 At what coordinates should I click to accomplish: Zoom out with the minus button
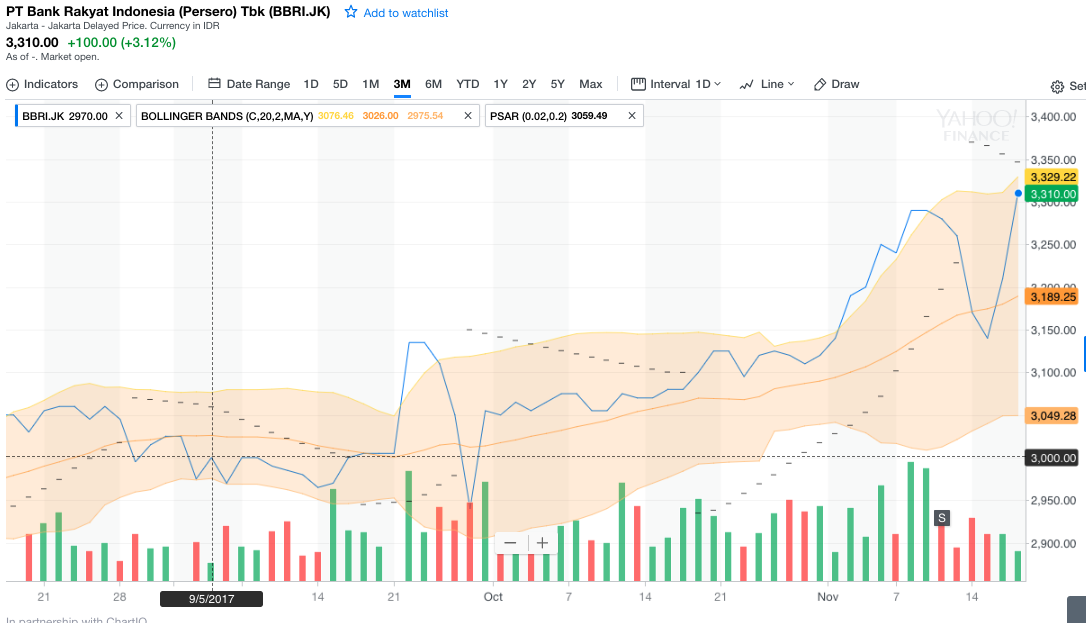point(510,543)
